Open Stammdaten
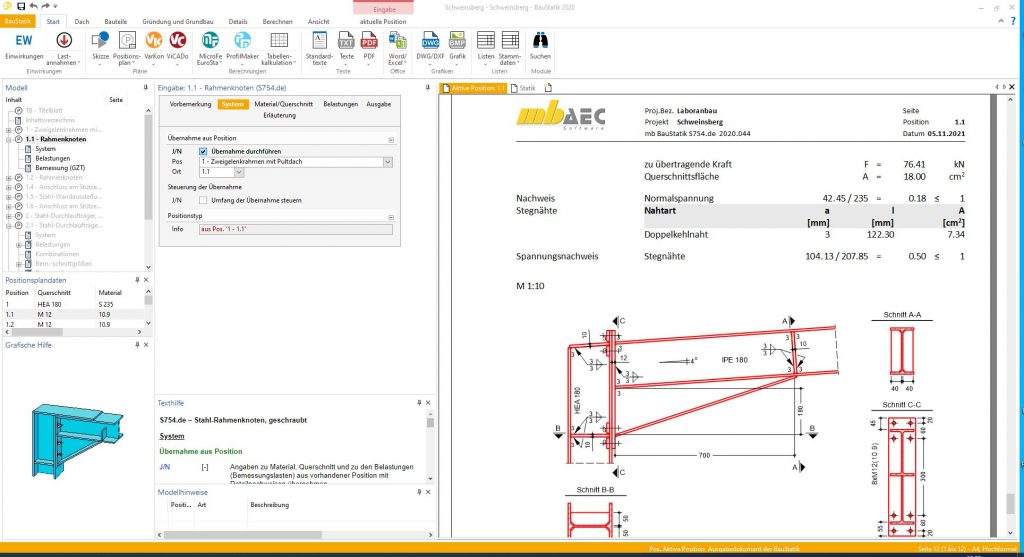 coord(510,48)
